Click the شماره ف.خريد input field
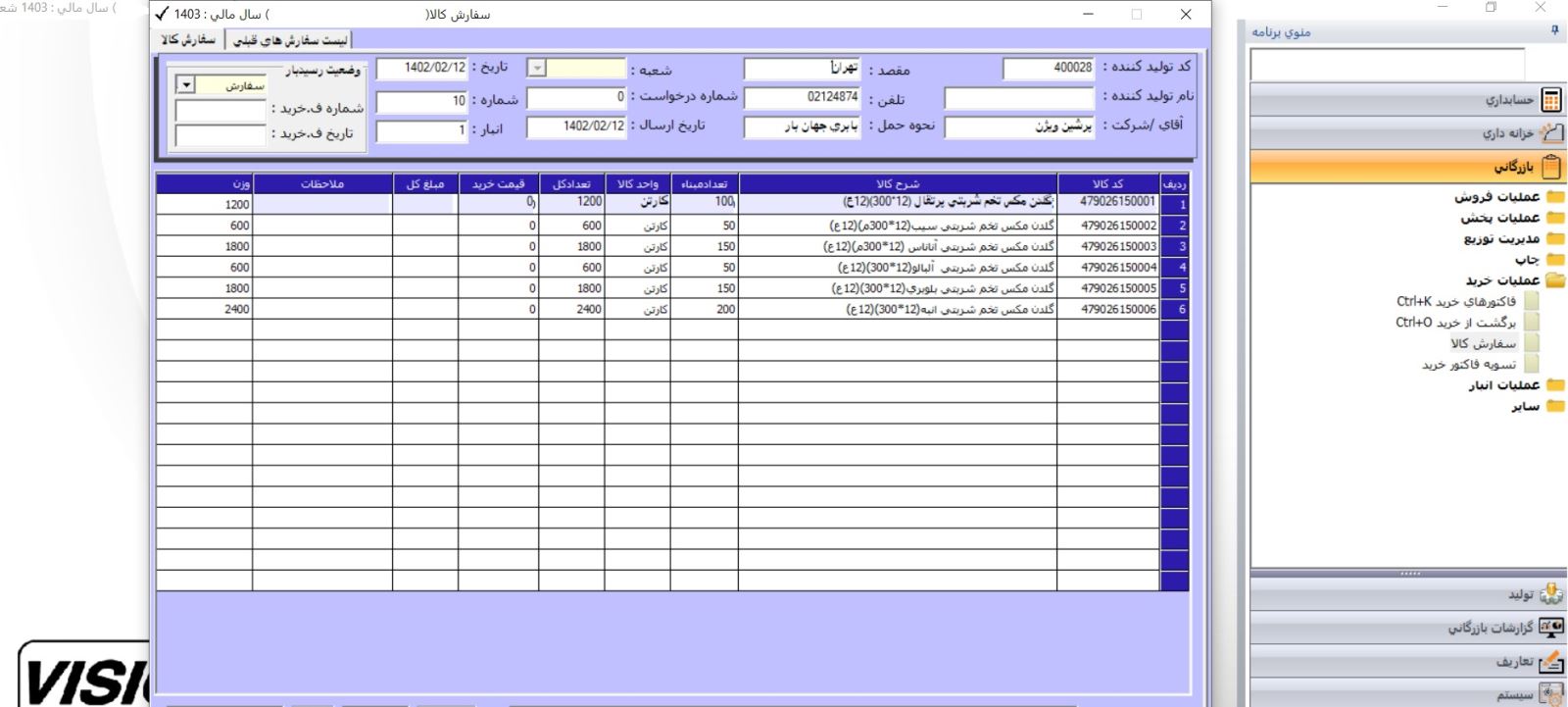 (x=220, y=110)
